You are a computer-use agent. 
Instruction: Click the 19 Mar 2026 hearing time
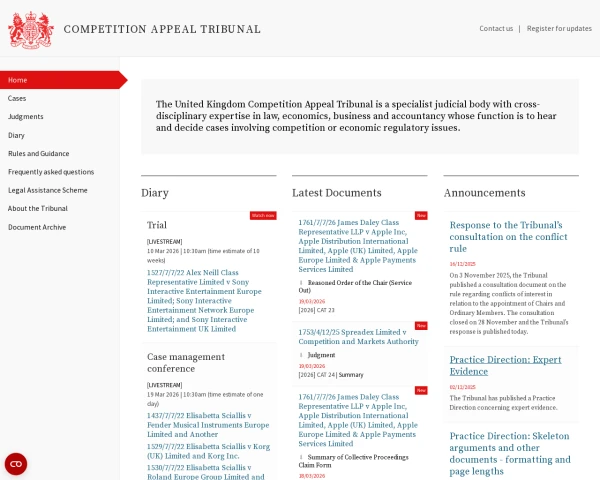(205, 399)
